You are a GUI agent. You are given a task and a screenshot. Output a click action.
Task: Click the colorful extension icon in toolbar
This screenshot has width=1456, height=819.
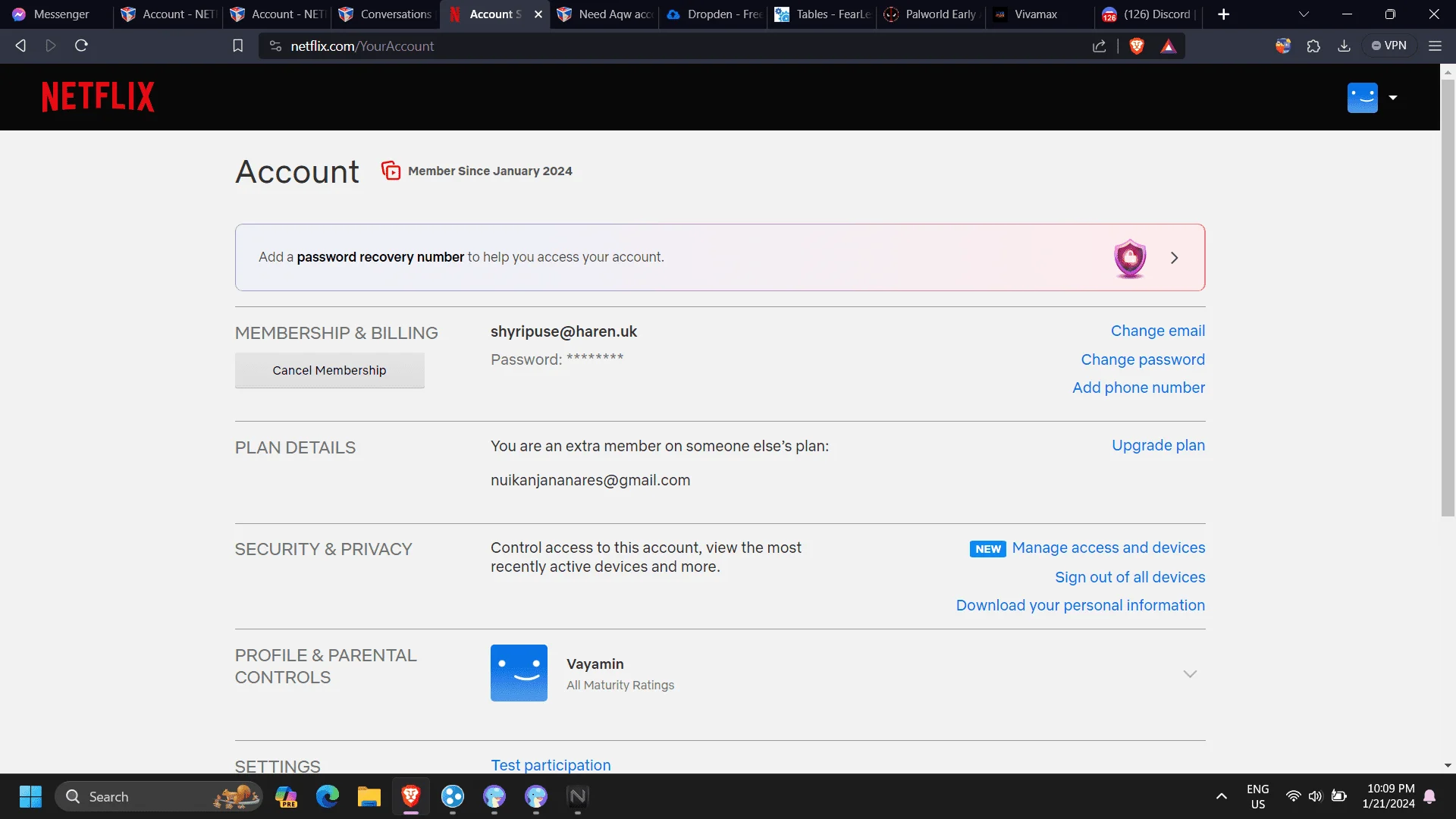coord(1283,45)
